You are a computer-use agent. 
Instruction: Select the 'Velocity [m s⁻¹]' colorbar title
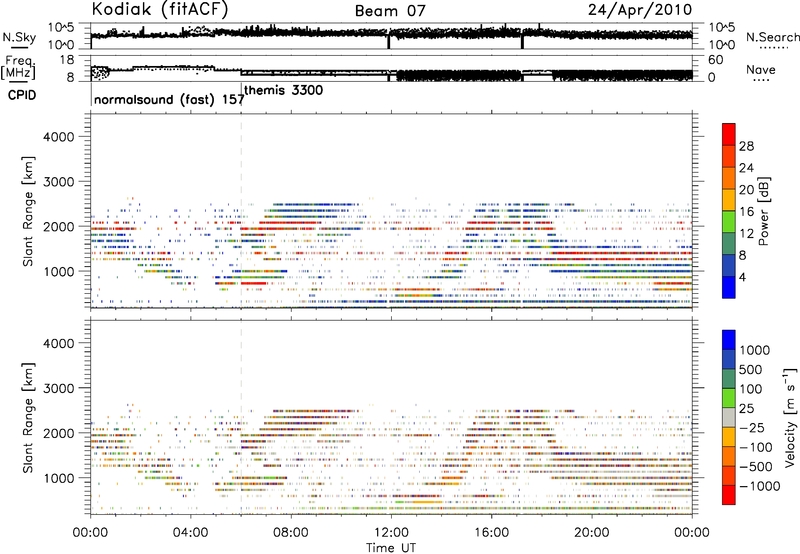[x=790, y=417]
